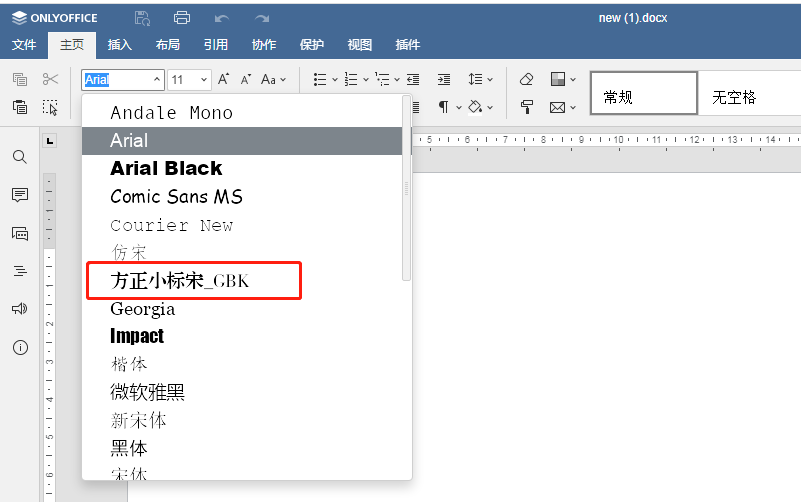Switch to the 保护 tab
801x502 pixels.
pos(312,45)
